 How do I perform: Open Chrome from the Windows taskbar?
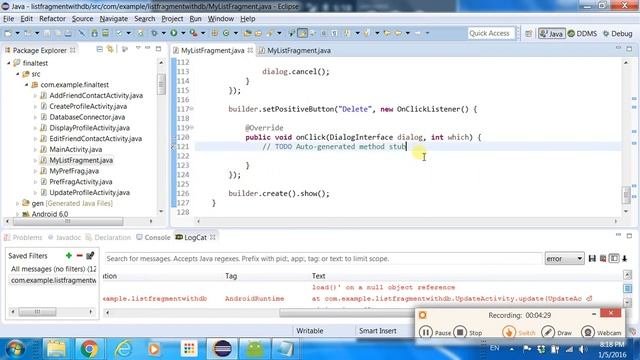[89, 349]
